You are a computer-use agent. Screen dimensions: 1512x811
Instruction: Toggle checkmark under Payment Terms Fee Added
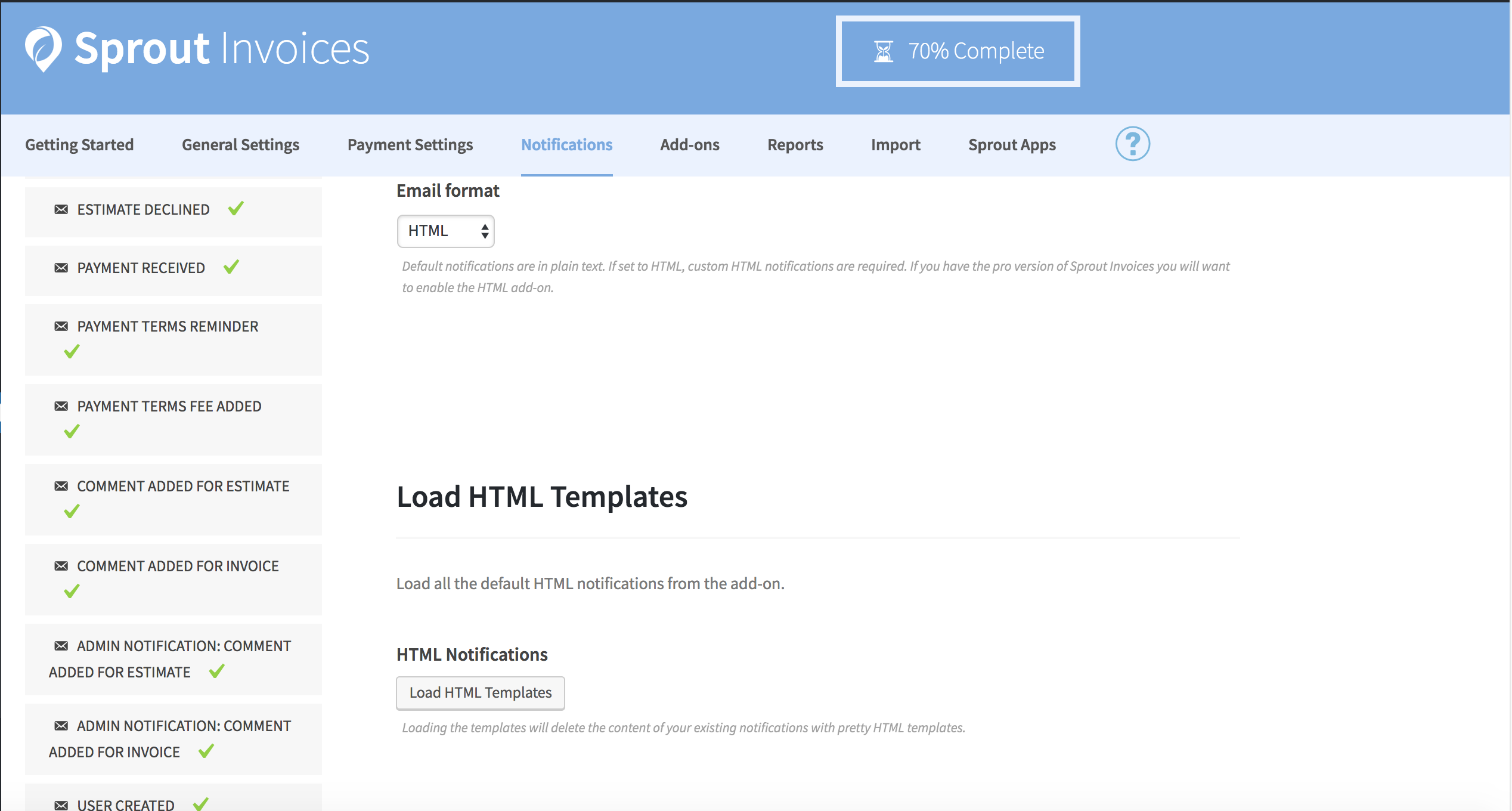tap(72, 431)
